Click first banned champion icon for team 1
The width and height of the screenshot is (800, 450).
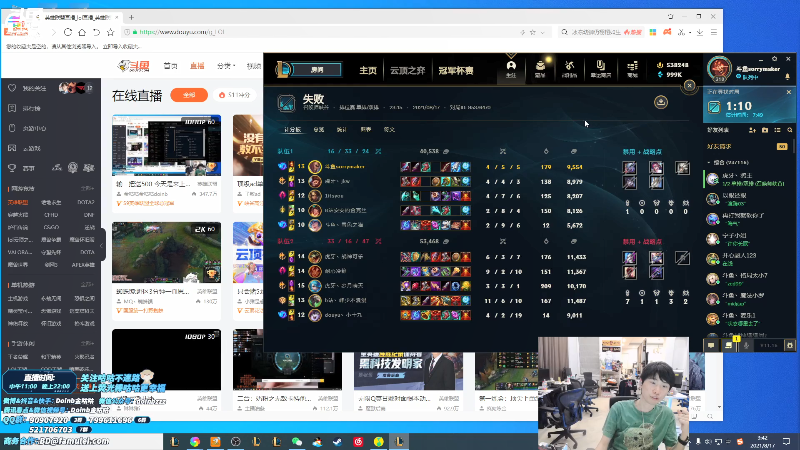click(x=630, y=167)
